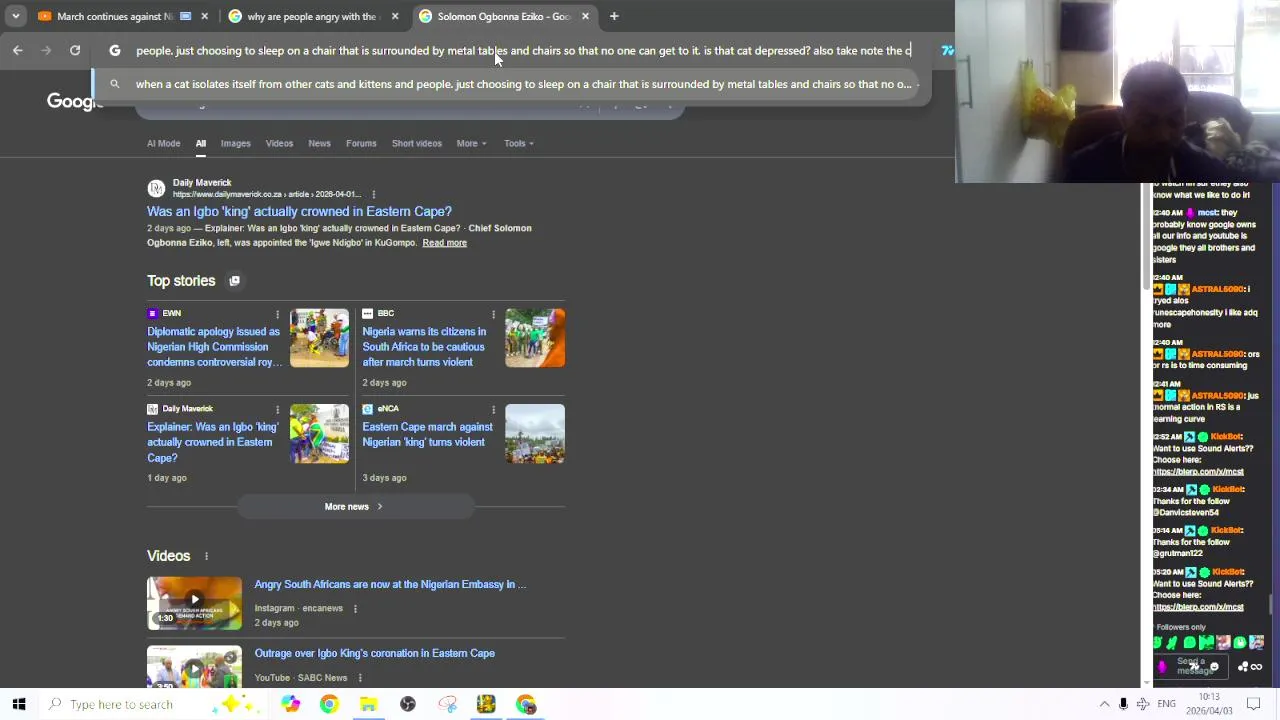Open a new browser tab
The width and height of the screenshot is (1280, 720).
pyautogui.click(x=614, y=16)
